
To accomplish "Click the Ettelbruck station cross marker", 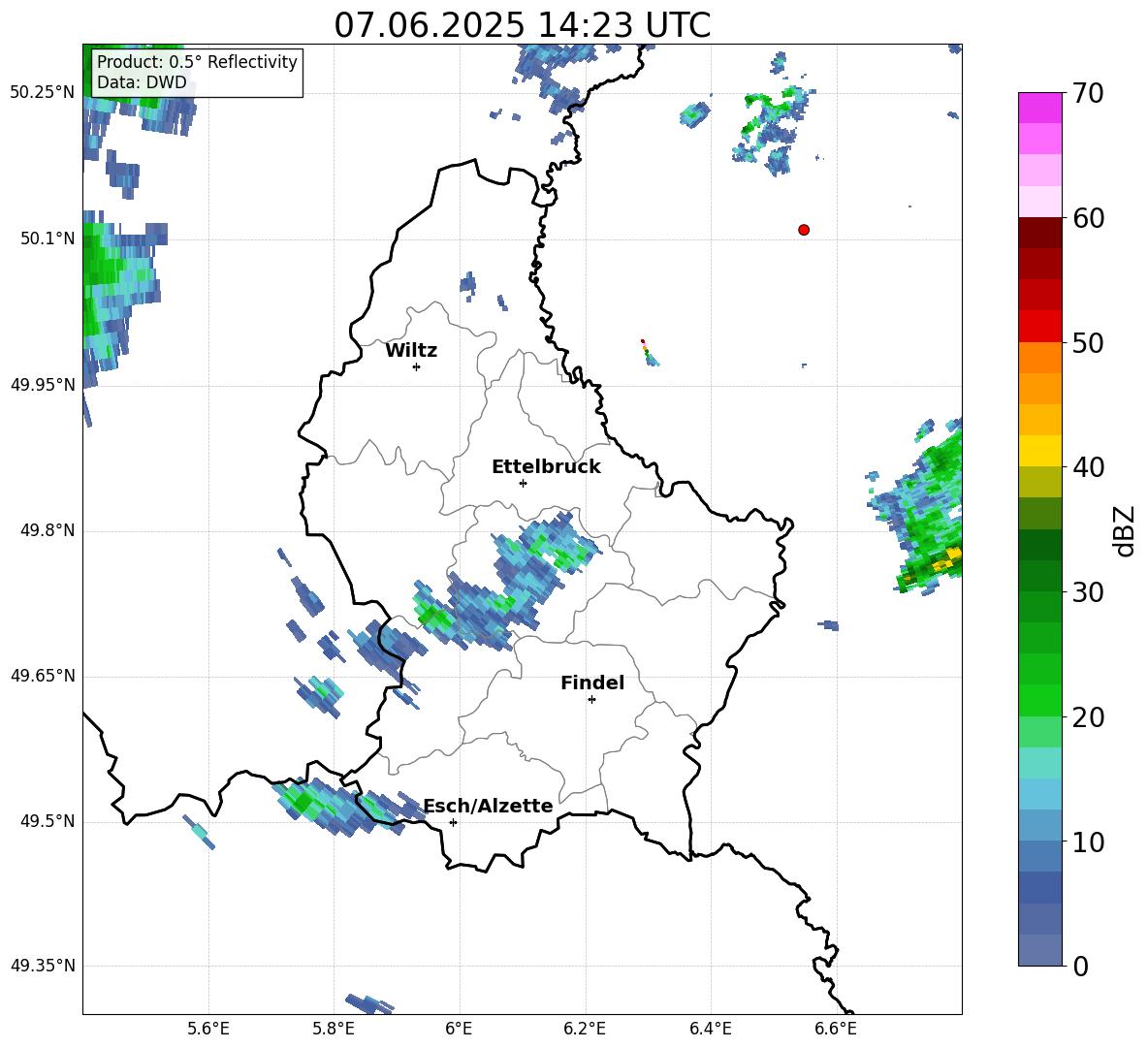I will tap(523, 483).
